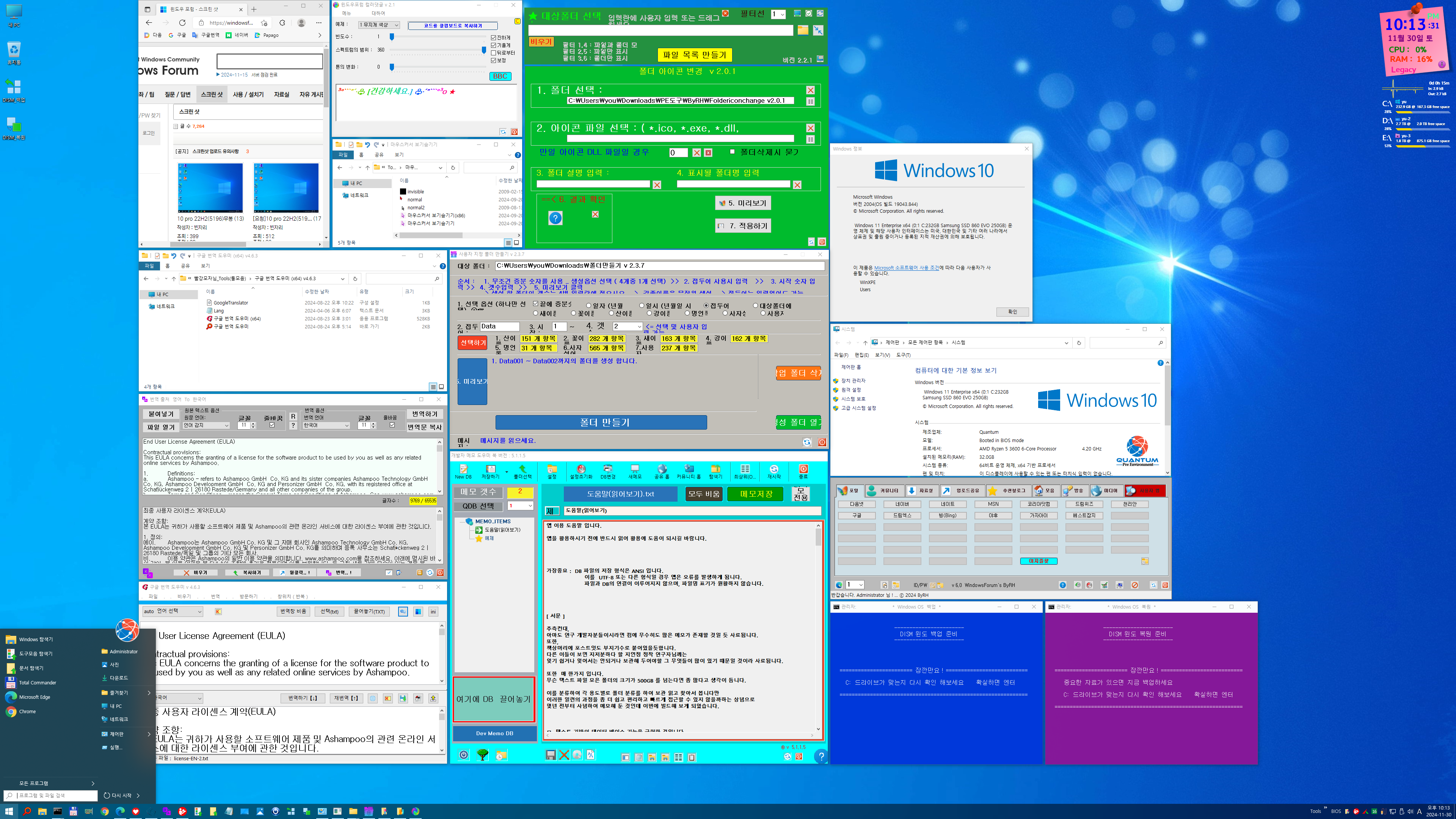The image size is (1456, 819).
Task: Click the folder browse icon in 대상폴더 선택
Action: (x=803, y=30)
